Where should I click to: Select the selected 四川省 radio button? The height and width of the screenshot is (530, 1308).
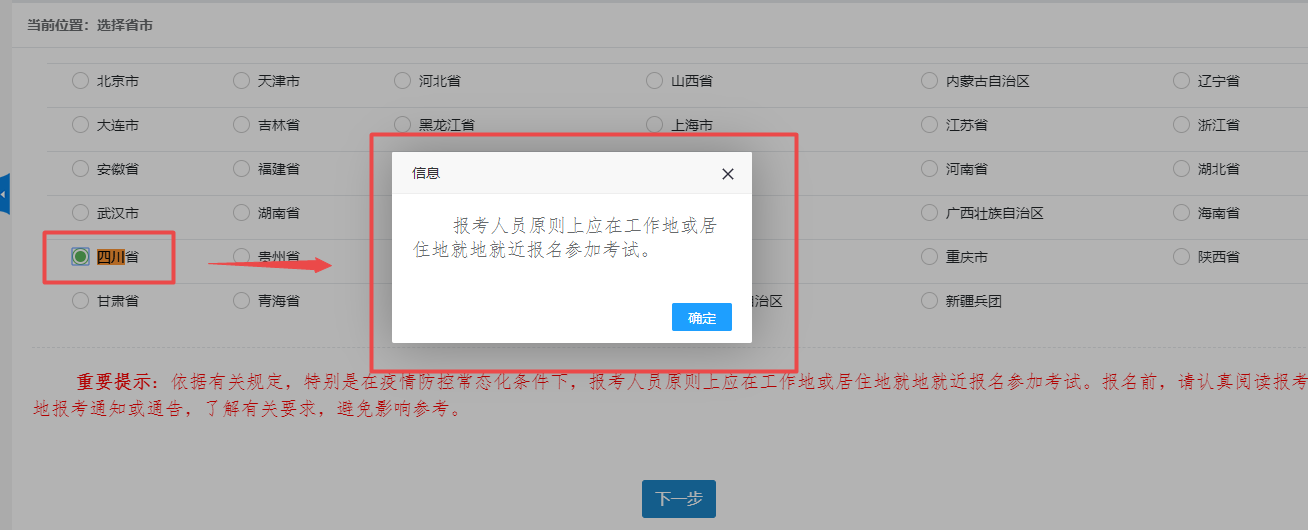pos(80,257)
